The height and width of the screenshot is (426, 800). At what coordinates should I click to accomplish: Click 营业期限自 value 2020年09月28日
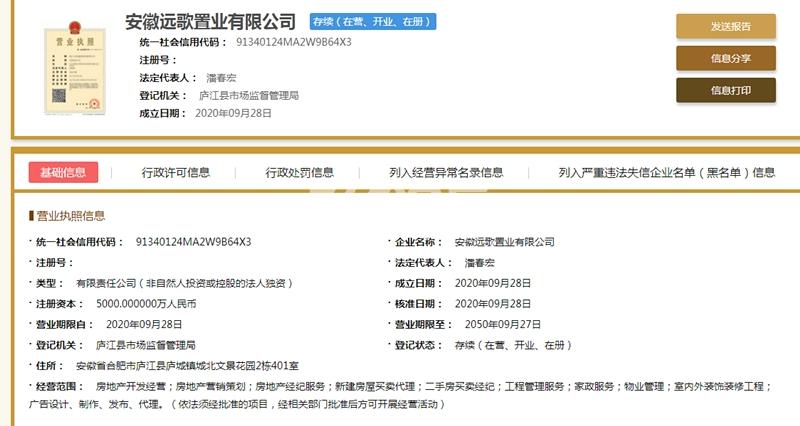click(x=144, y=324)
